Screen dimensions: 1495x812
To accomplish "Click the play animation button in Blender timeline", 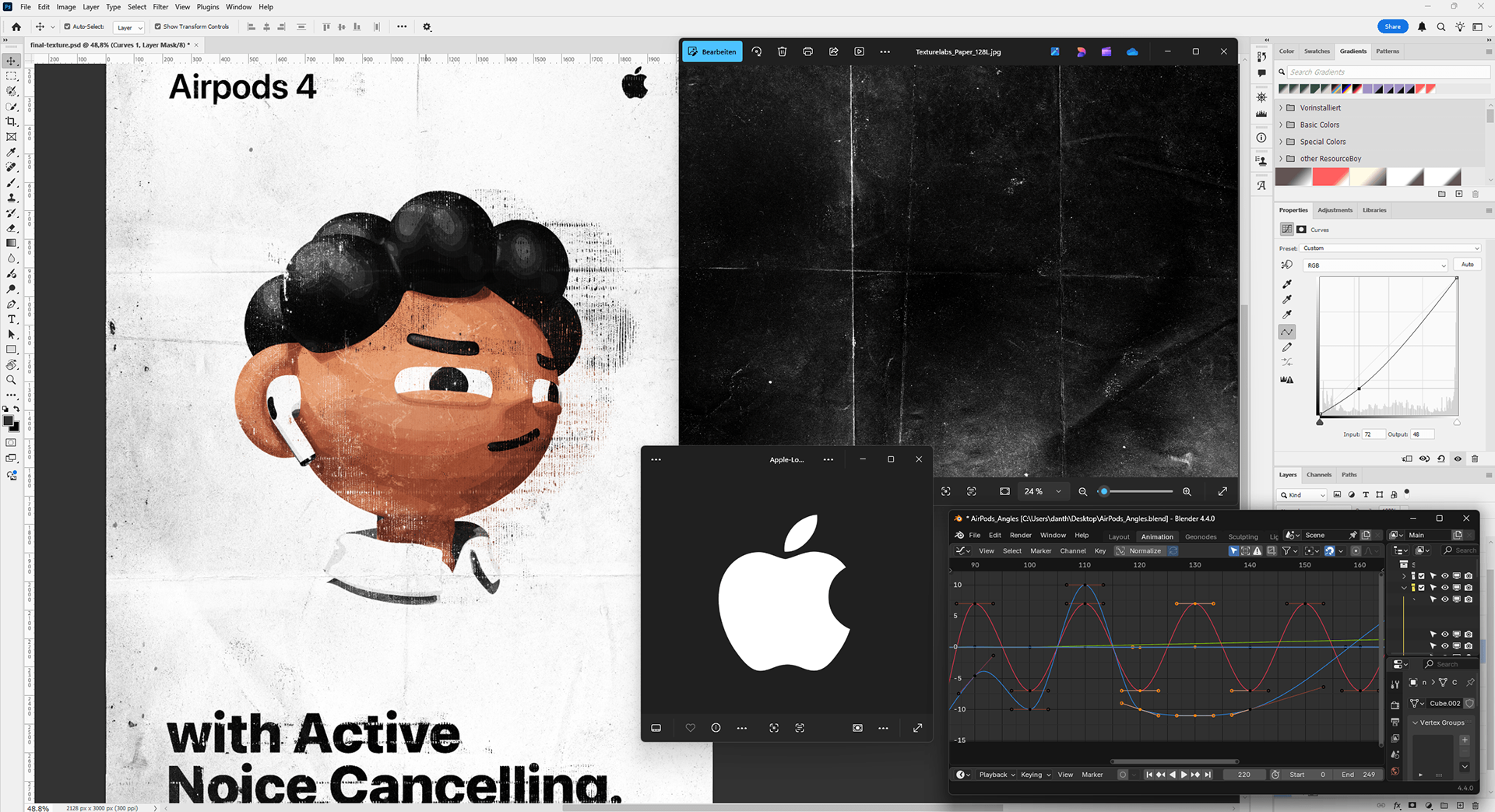I will (1184, 775).
